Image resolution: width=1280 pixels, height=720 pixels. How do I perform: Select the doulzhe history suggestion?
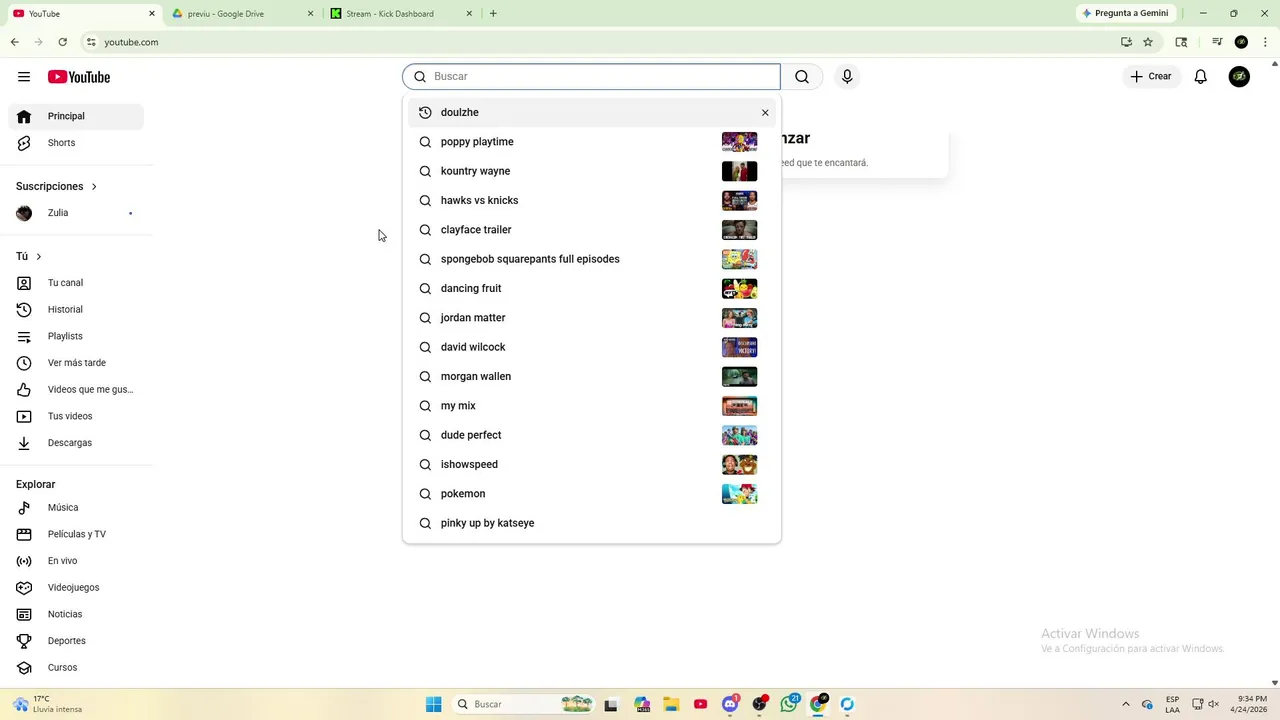(591, 113)
